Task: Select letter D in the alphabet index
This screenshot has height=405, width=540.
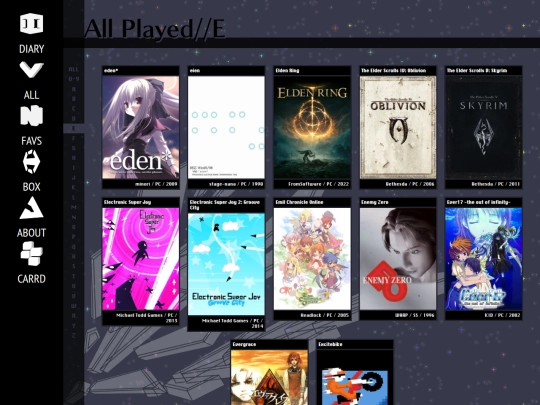Action: [x=74, y=118]
